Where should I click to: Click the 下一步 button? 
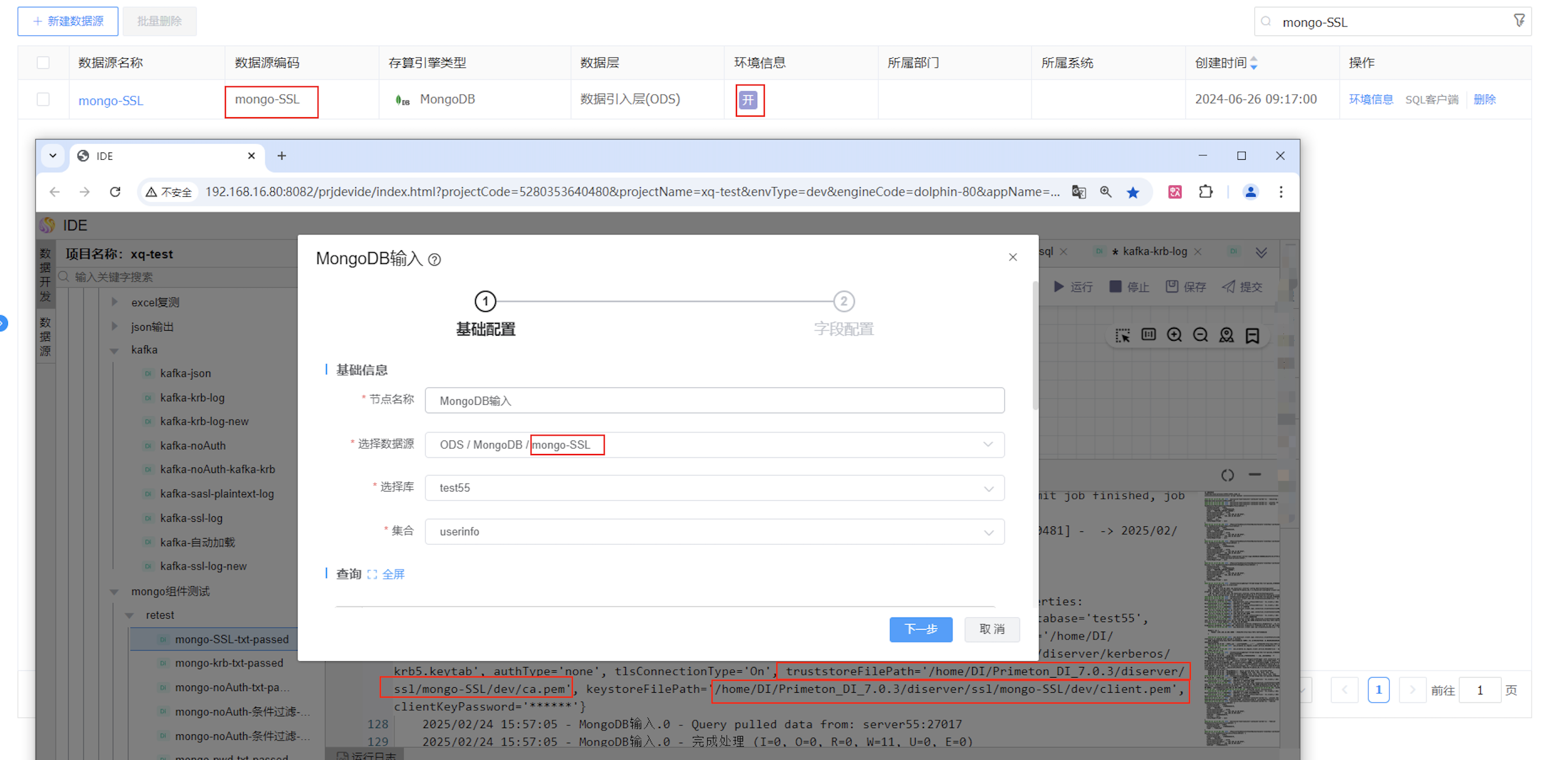920,629
